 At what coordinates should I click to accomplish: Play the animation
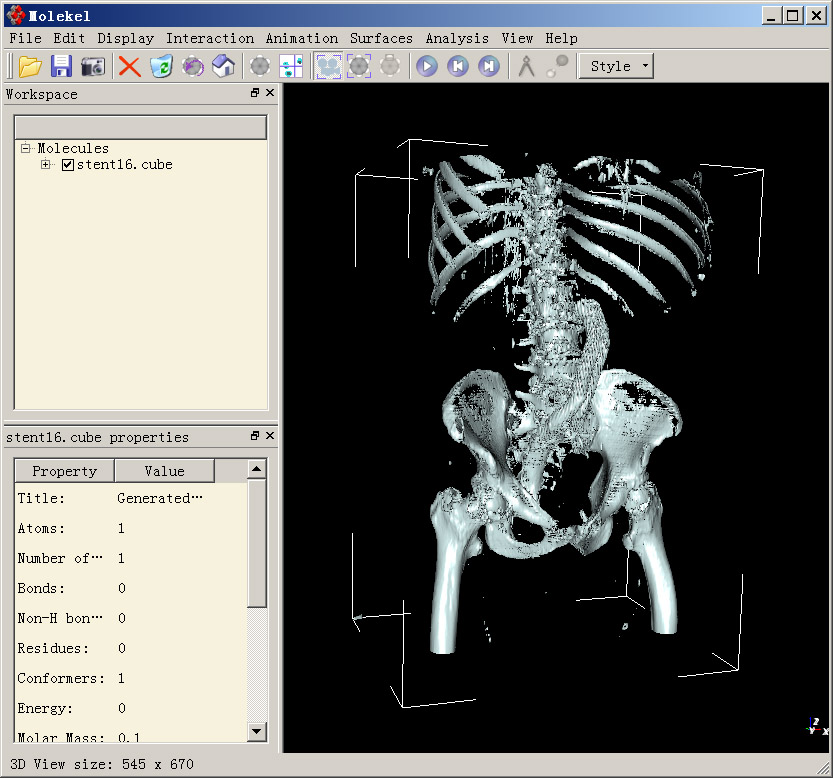[427, 66]
